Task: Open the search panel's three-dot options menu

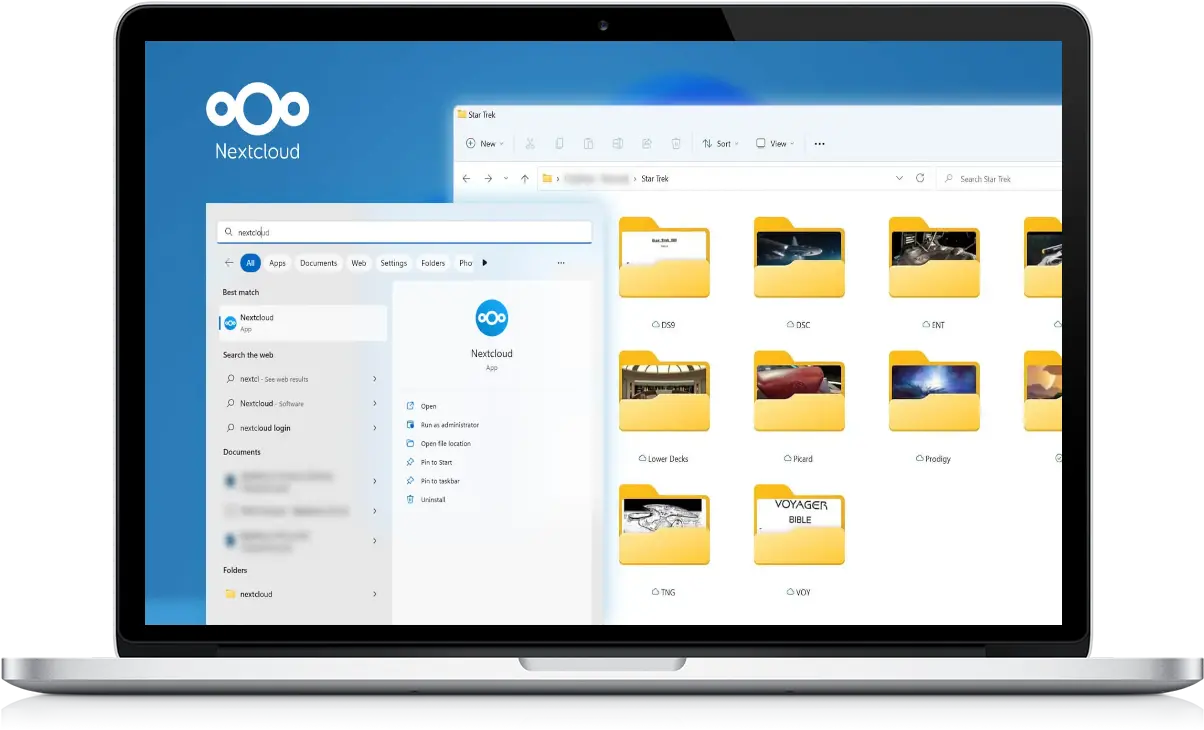Action: [x=560, y=263]
